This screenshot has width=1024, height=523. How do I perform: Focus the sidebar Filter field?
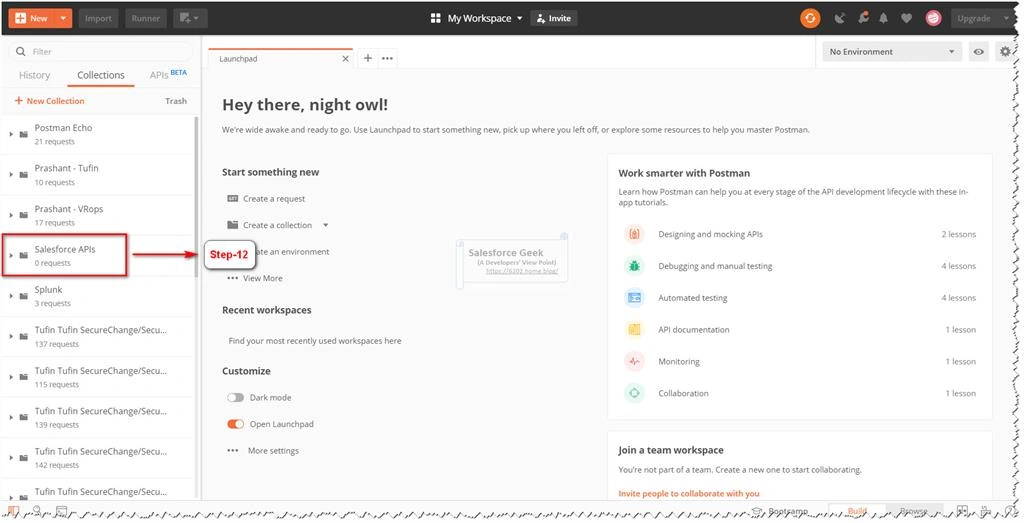pyautogui.click(x=101, y=52)
